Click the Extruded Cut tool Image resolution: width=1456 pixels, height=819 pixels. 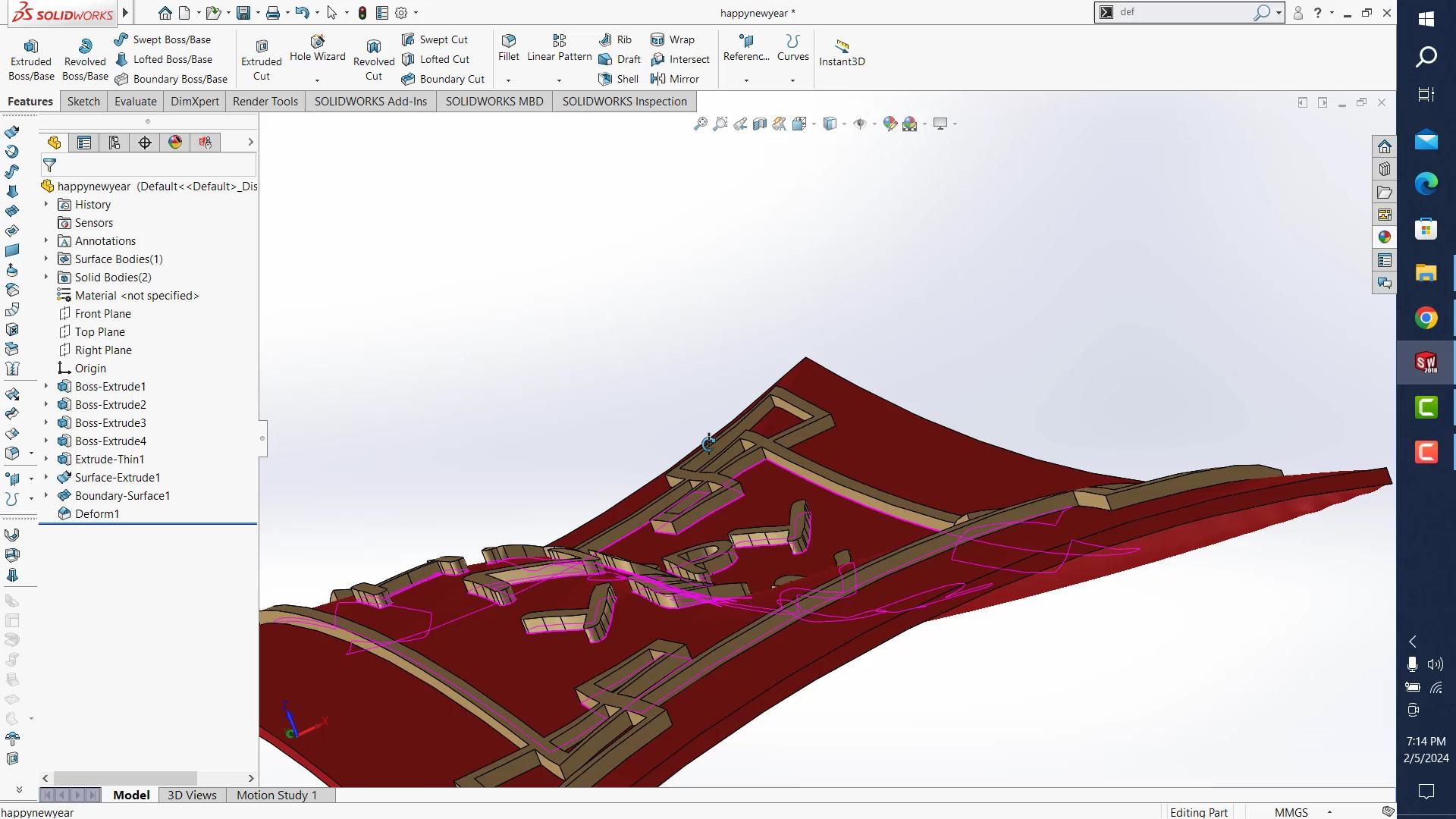(262, 60)
